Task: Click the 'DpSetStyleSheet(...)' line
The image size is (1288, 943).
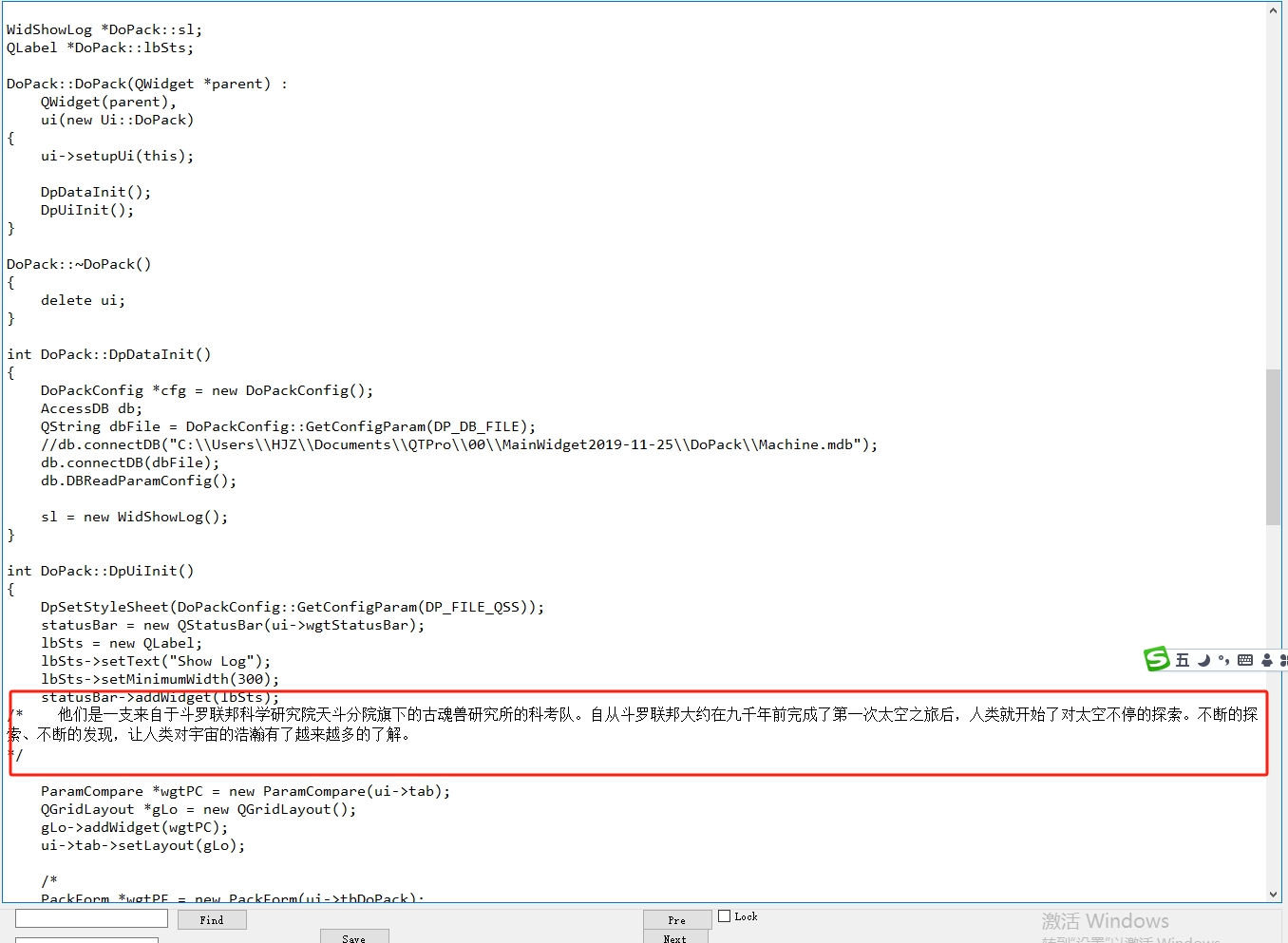Action: 293,607
